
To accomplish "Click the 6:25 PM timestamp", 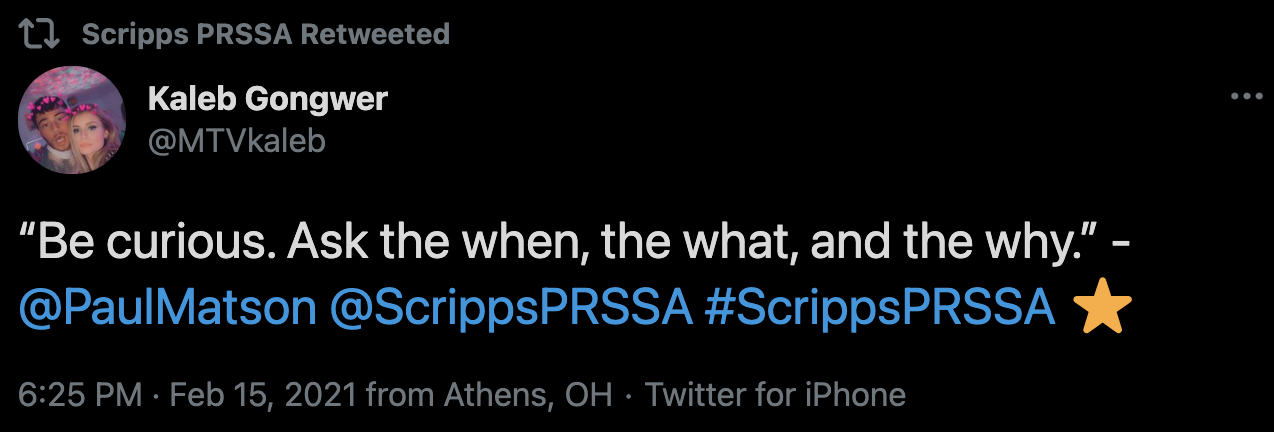I will tap(80, 395).
